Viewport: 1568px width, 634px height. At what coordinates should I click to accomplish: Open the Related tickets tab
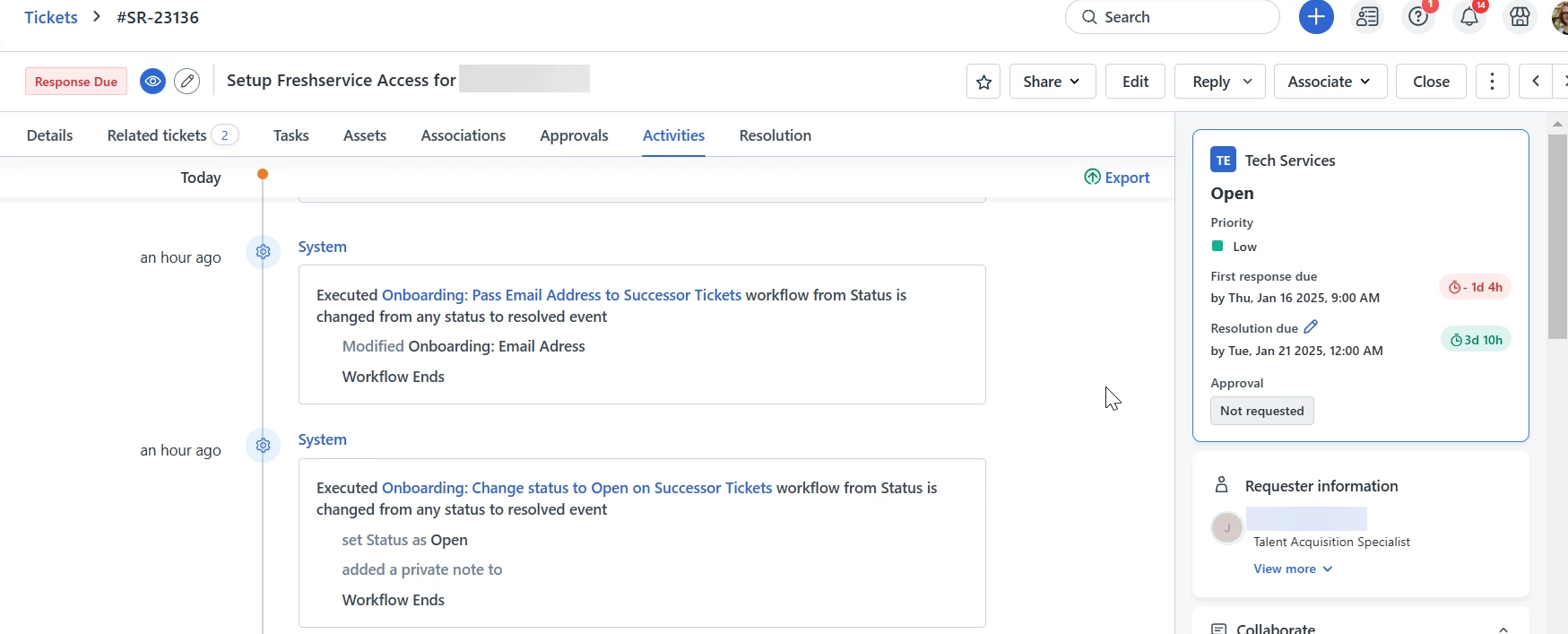pos(172,135)
